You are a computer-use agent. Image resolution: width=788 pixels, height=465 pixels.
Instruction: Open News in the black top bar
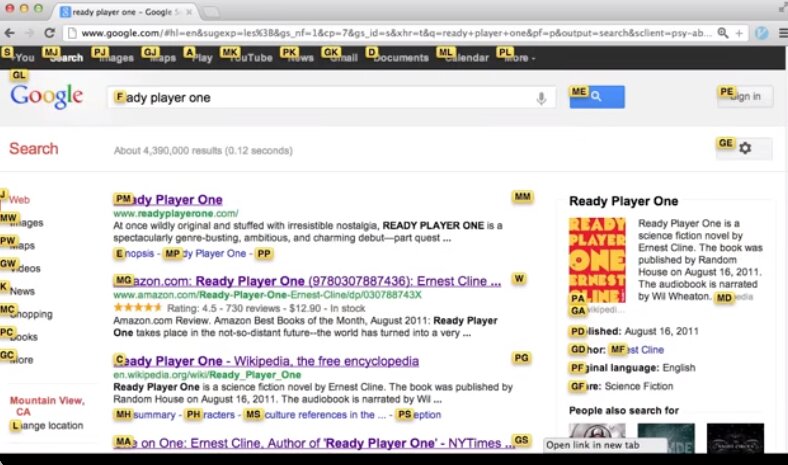(x=299, y=58)
